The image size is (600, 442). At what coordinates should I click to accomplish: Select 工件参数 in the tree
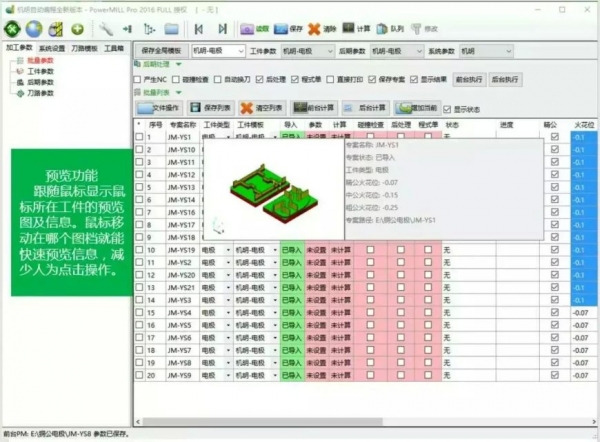click(40, 71)
